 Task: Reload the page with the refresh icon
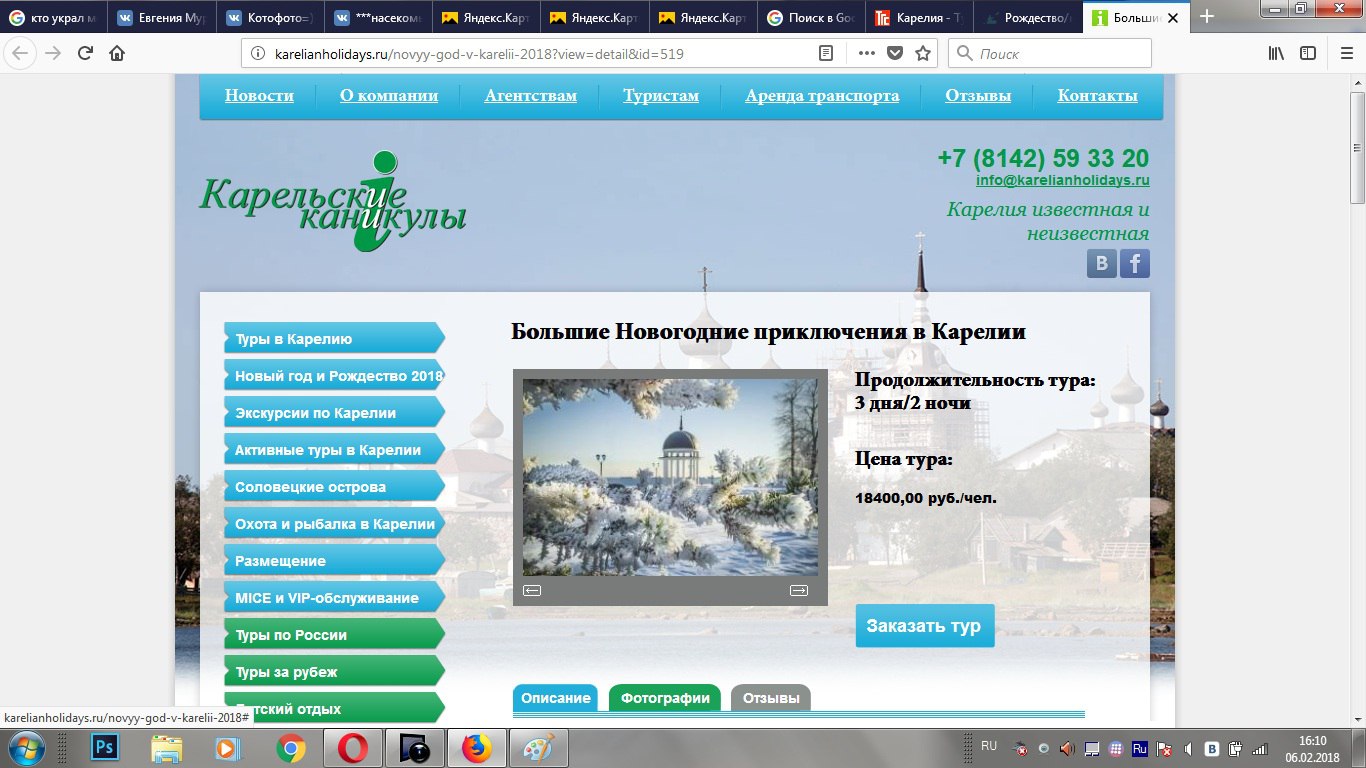(86, 53)
